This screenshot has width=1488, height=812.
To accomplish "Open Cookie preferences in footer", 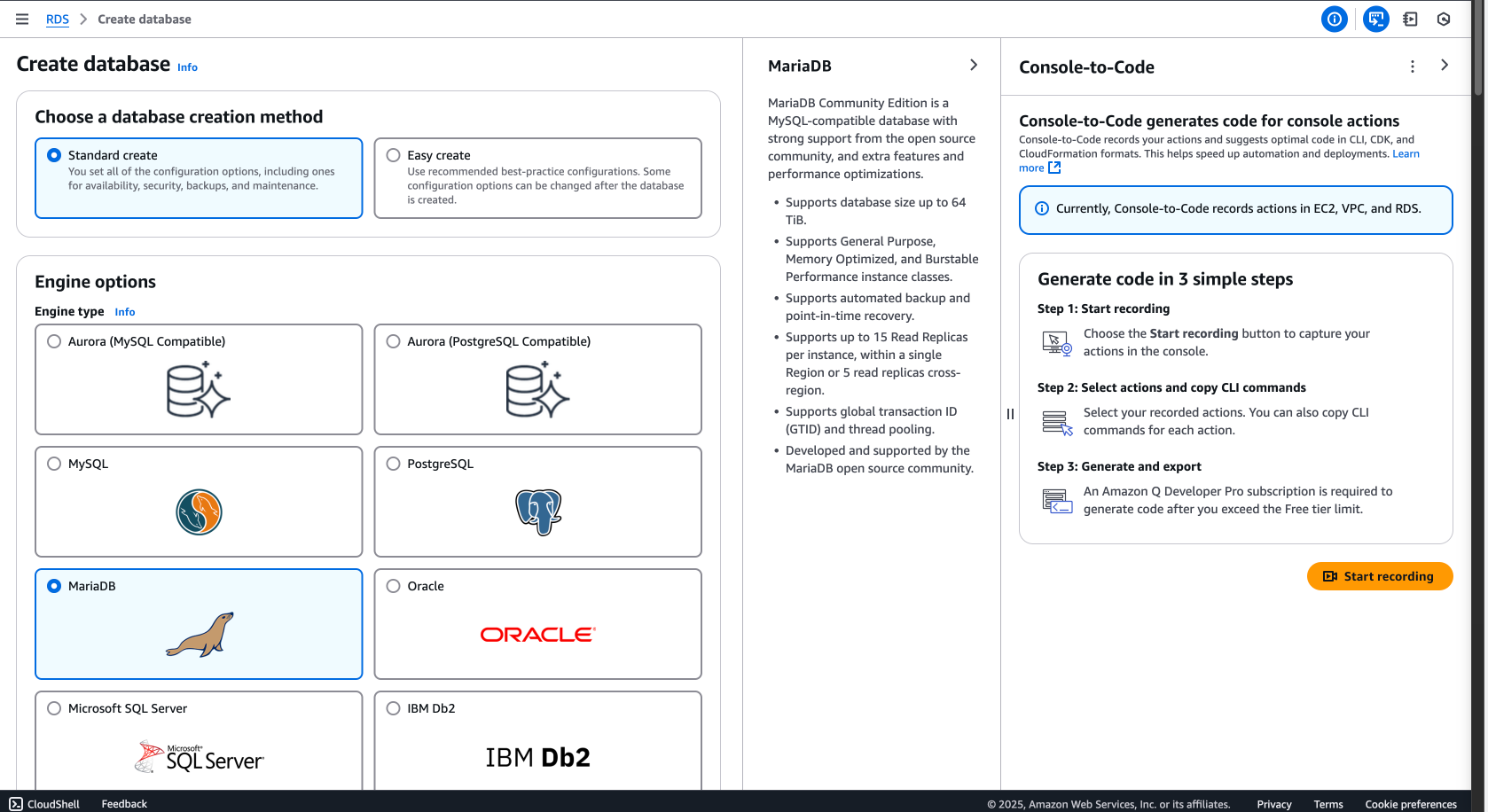I will pyautogui.click(x=1411, y=805).
